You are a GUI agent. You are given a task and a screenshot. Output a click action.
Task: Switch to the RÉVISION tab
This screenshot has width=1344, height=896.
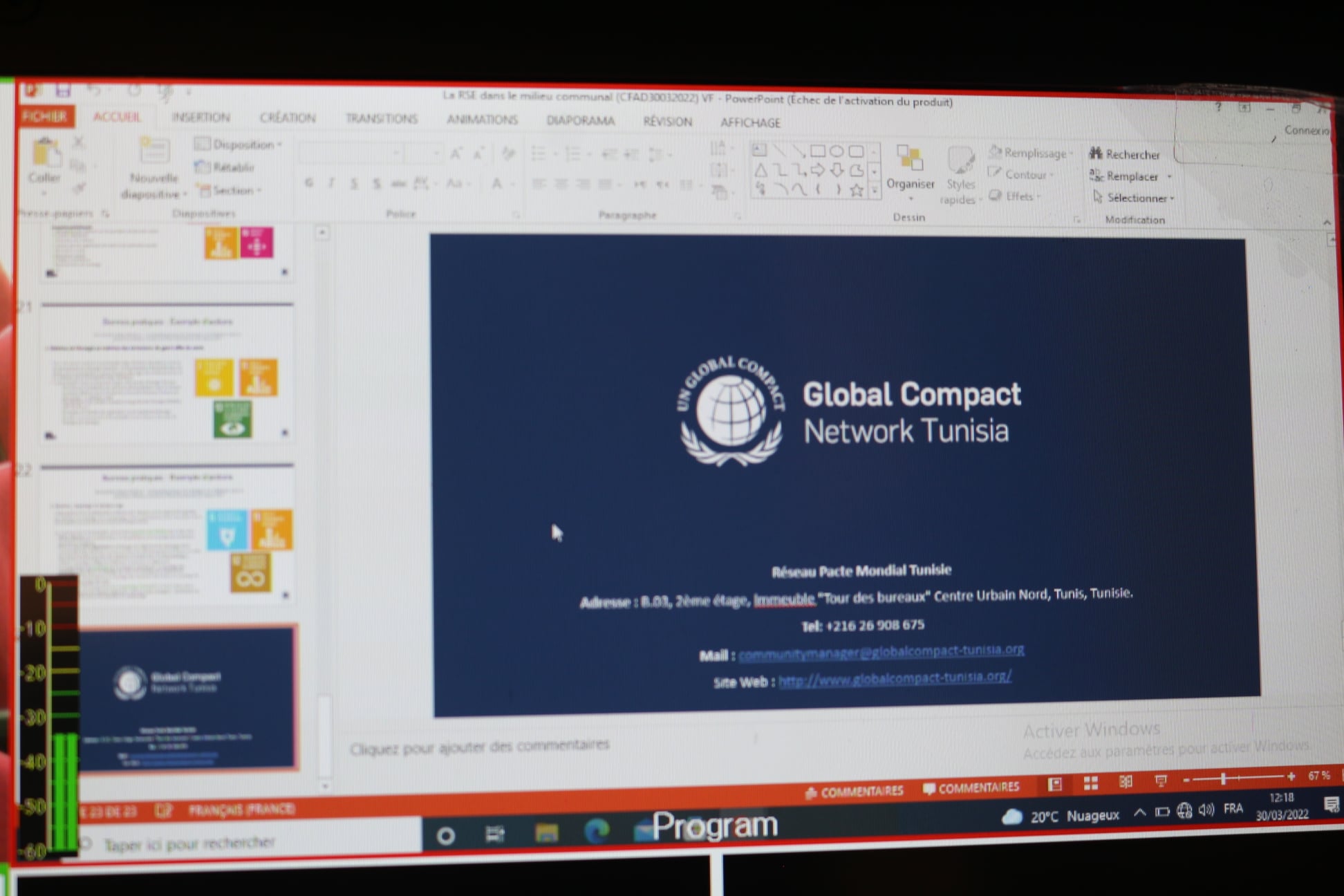(667, 122)
